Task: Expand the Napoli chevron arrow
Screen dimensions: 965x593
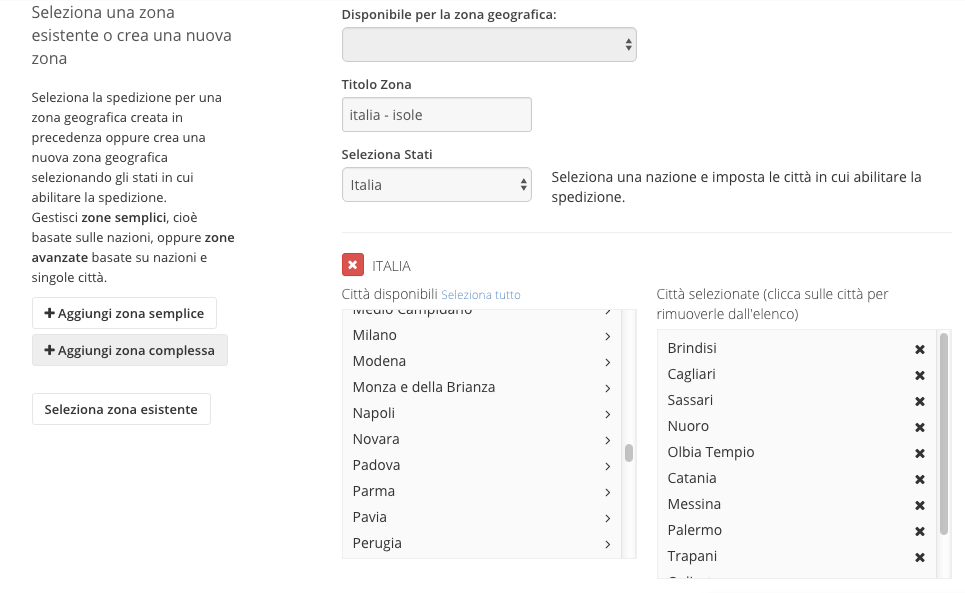Action: point(607,414)
